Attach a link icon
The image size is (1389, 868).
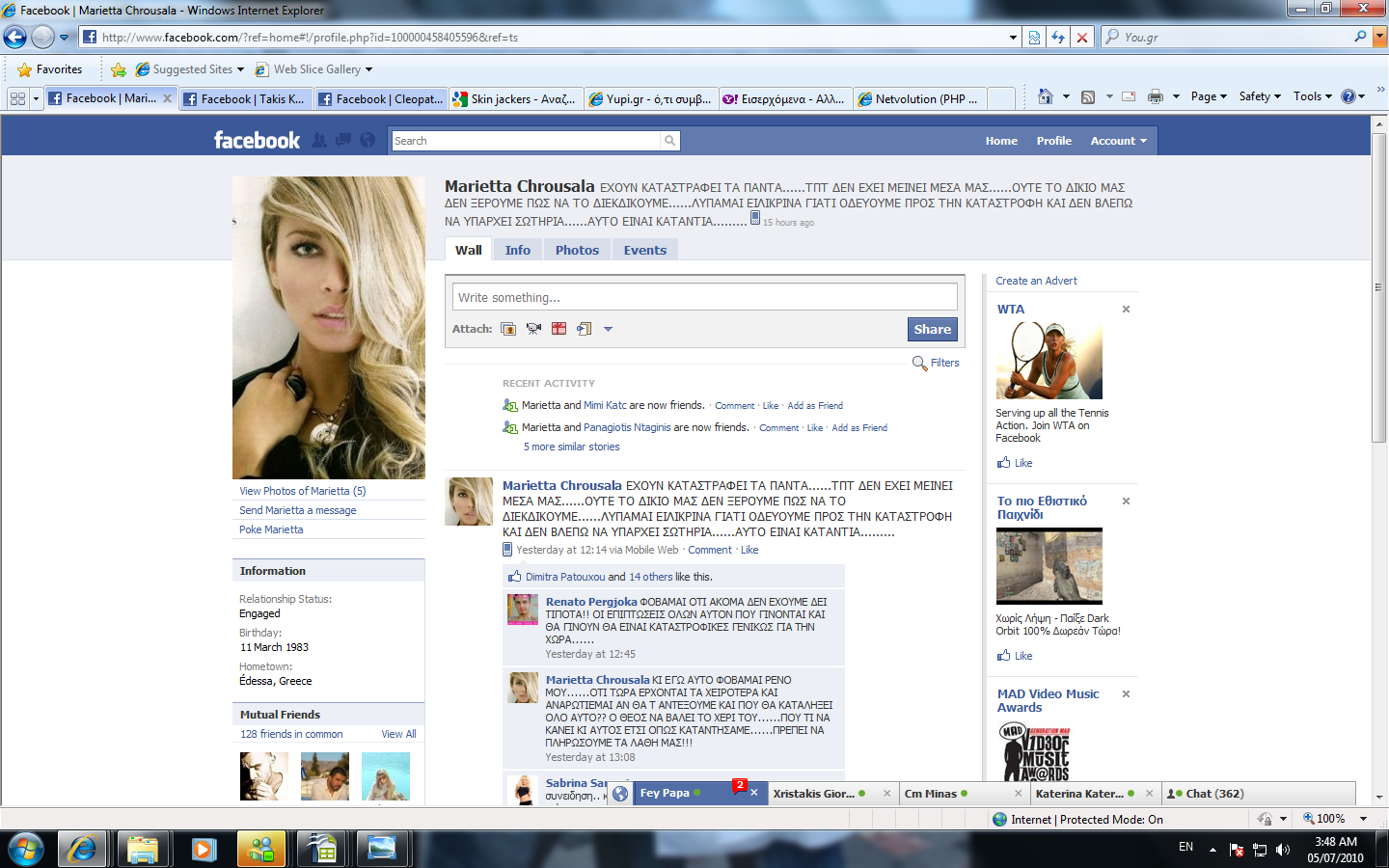click(584, 329)
